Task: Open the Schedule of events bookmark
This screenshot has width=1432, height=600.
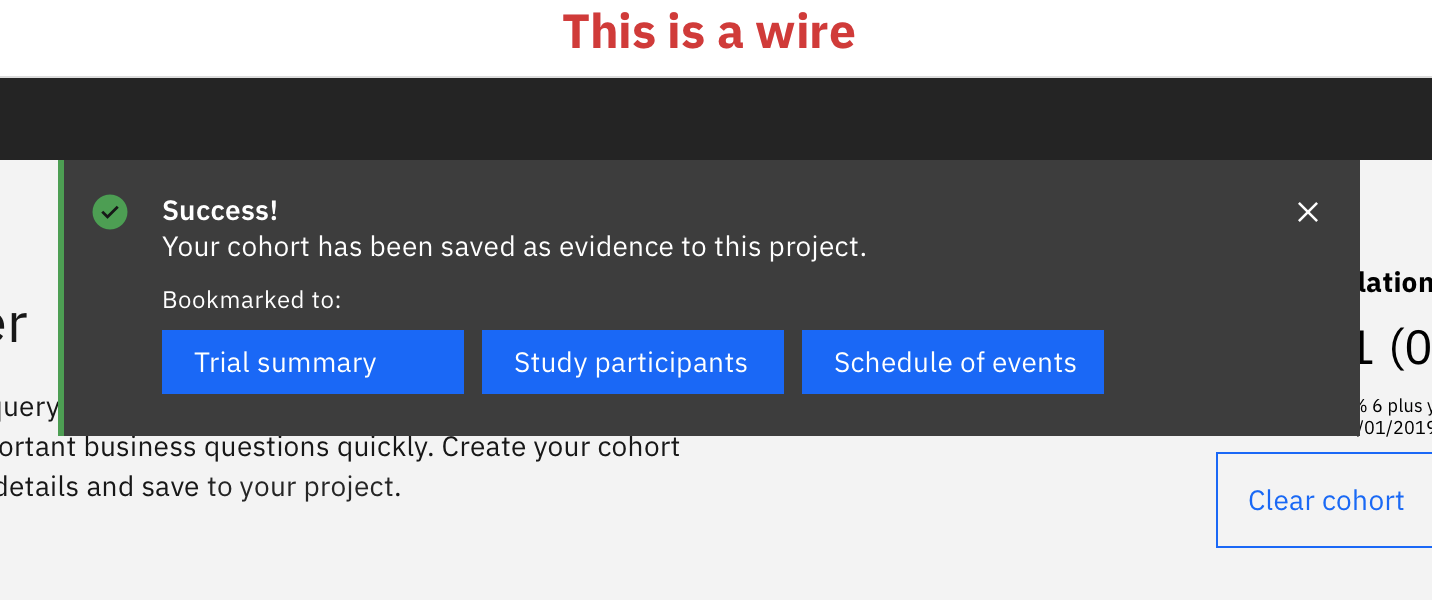Action: [x=952, y=362]
